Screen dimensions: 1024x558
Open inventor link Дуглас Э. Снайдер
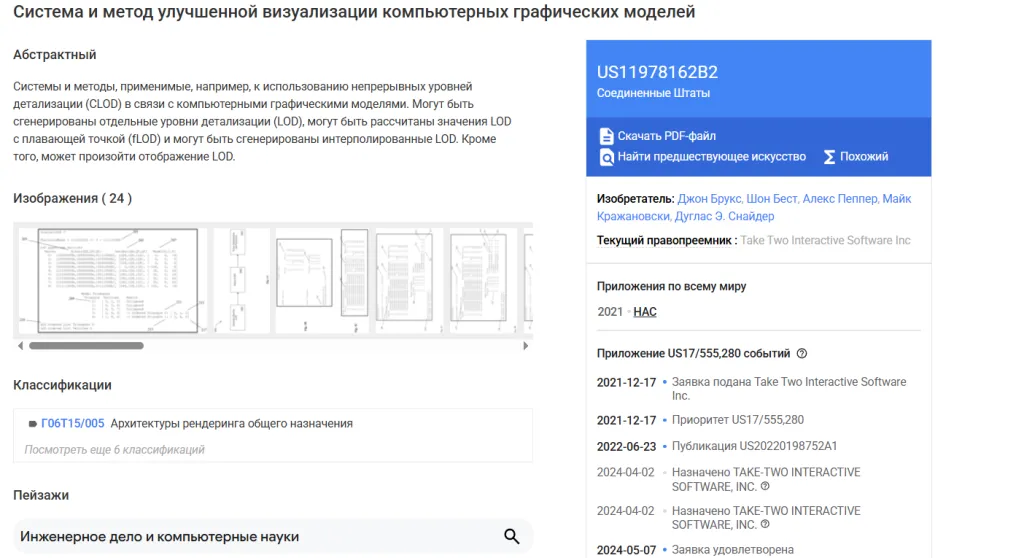724,216
